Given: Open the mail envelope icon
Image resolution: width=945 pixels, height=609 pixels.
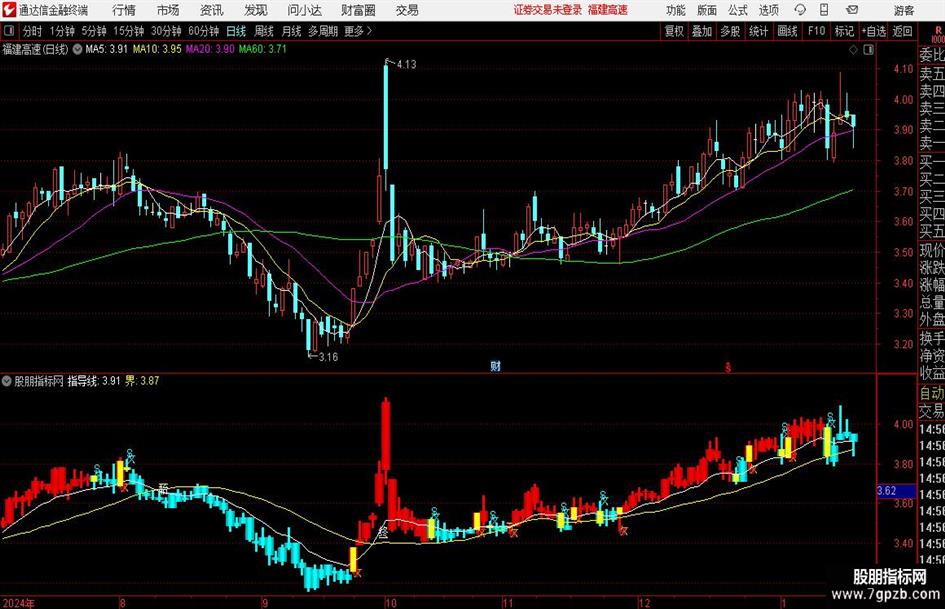Looking at the screenshot, I should [x=852, y=10].
